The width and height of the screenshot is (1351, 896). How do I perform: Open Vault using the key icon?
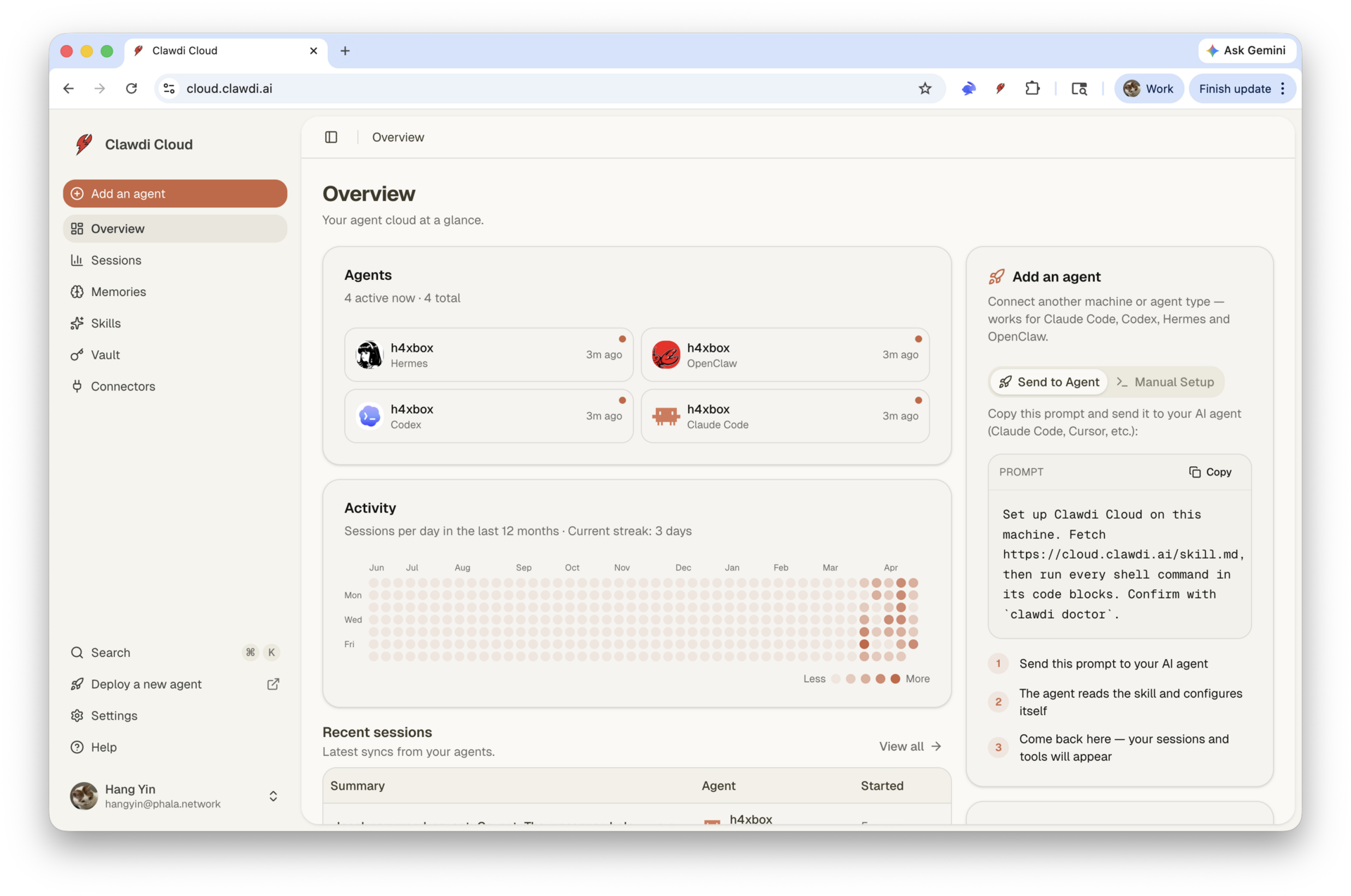77,354
